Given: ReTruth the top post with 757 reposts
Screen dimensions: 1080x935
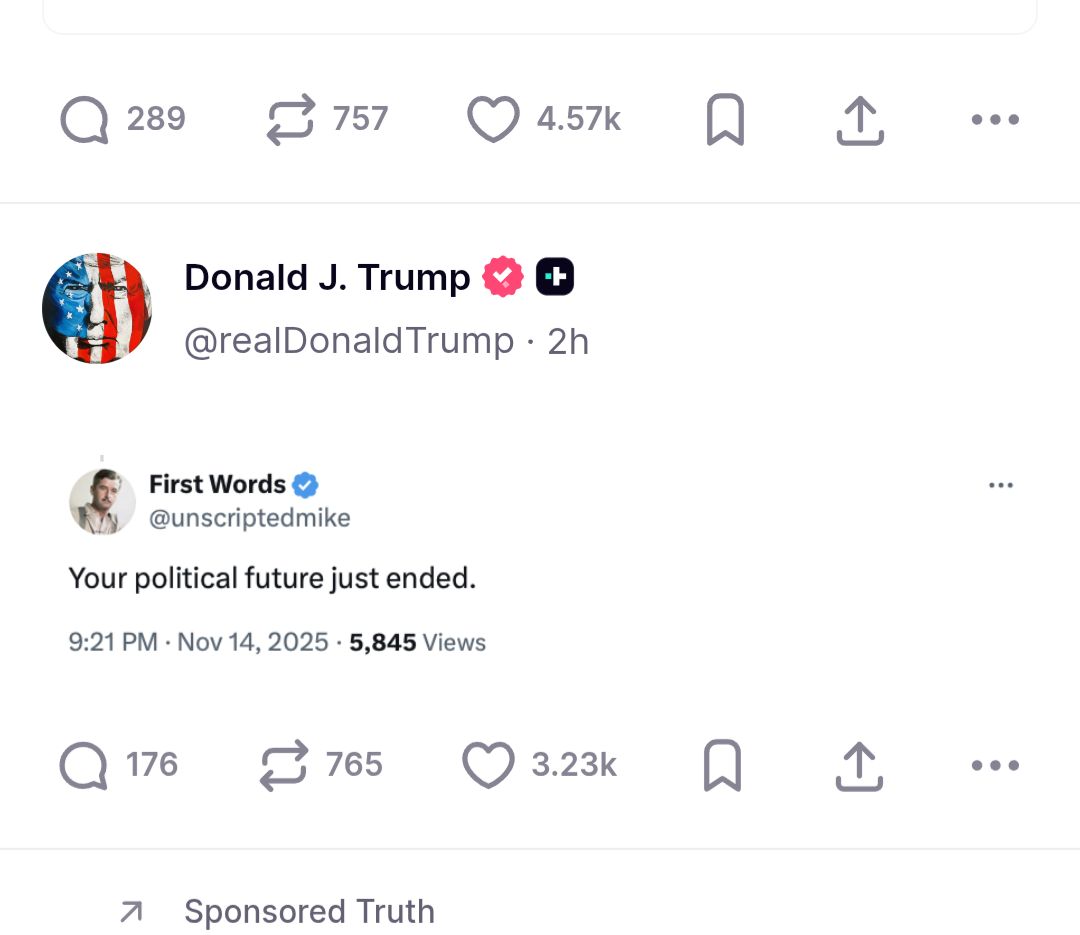Looking at the screenshot, I should point(291,120).
